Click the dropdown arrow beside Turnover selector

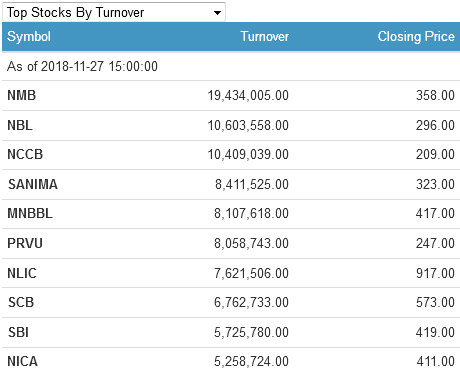tap(217, 13)
